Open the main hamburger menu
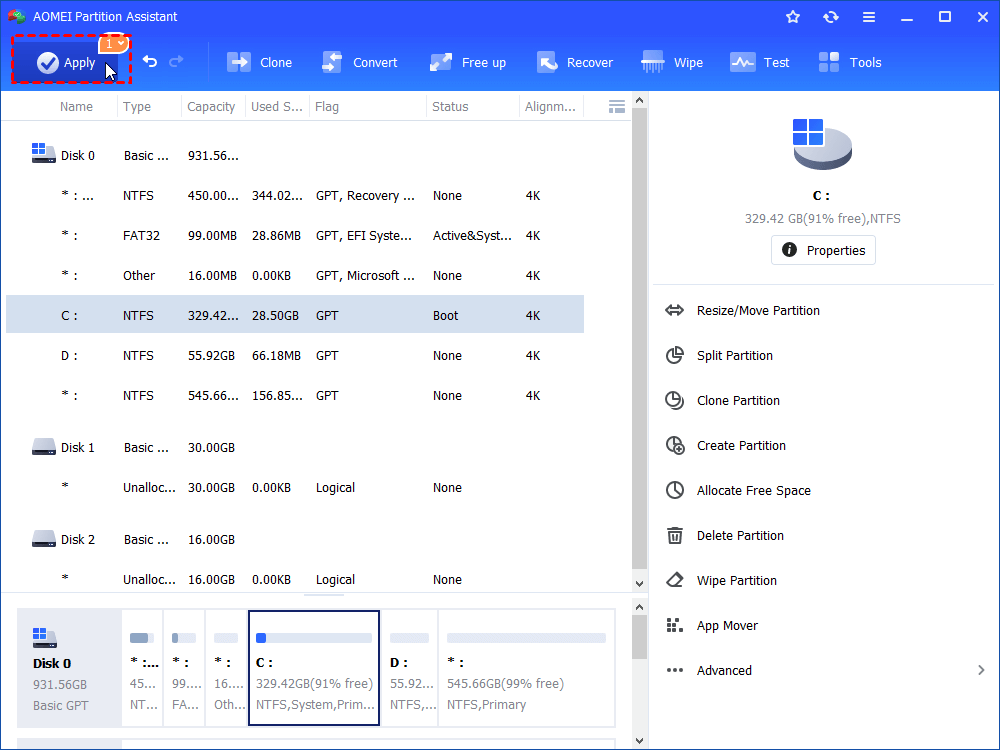This screenshot has height=750, width=1000. tap(869, 16)
